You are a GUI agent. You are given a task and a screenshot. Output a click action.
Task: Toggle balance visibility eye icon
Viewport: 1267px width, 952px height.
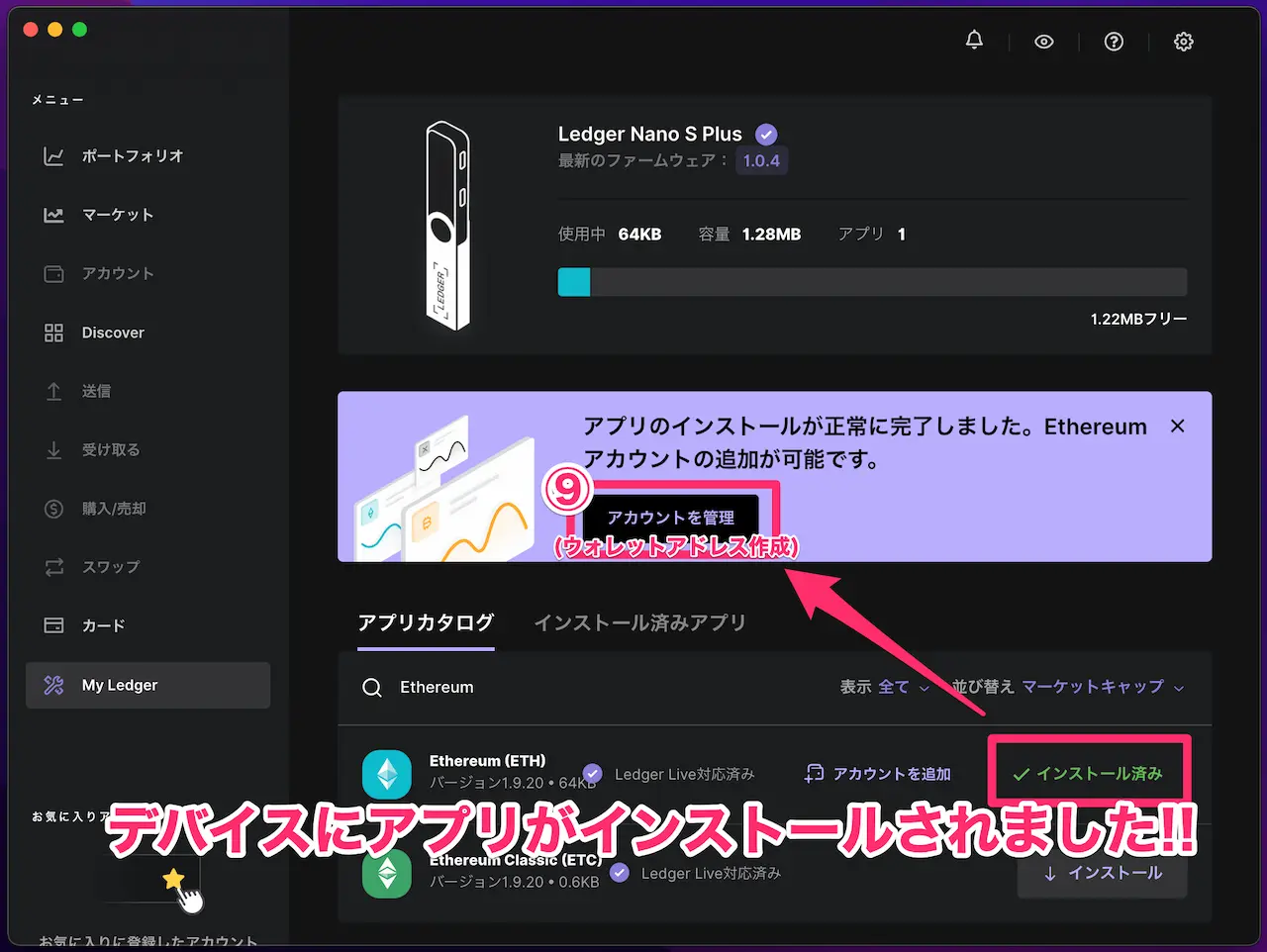pos(1043,42)
